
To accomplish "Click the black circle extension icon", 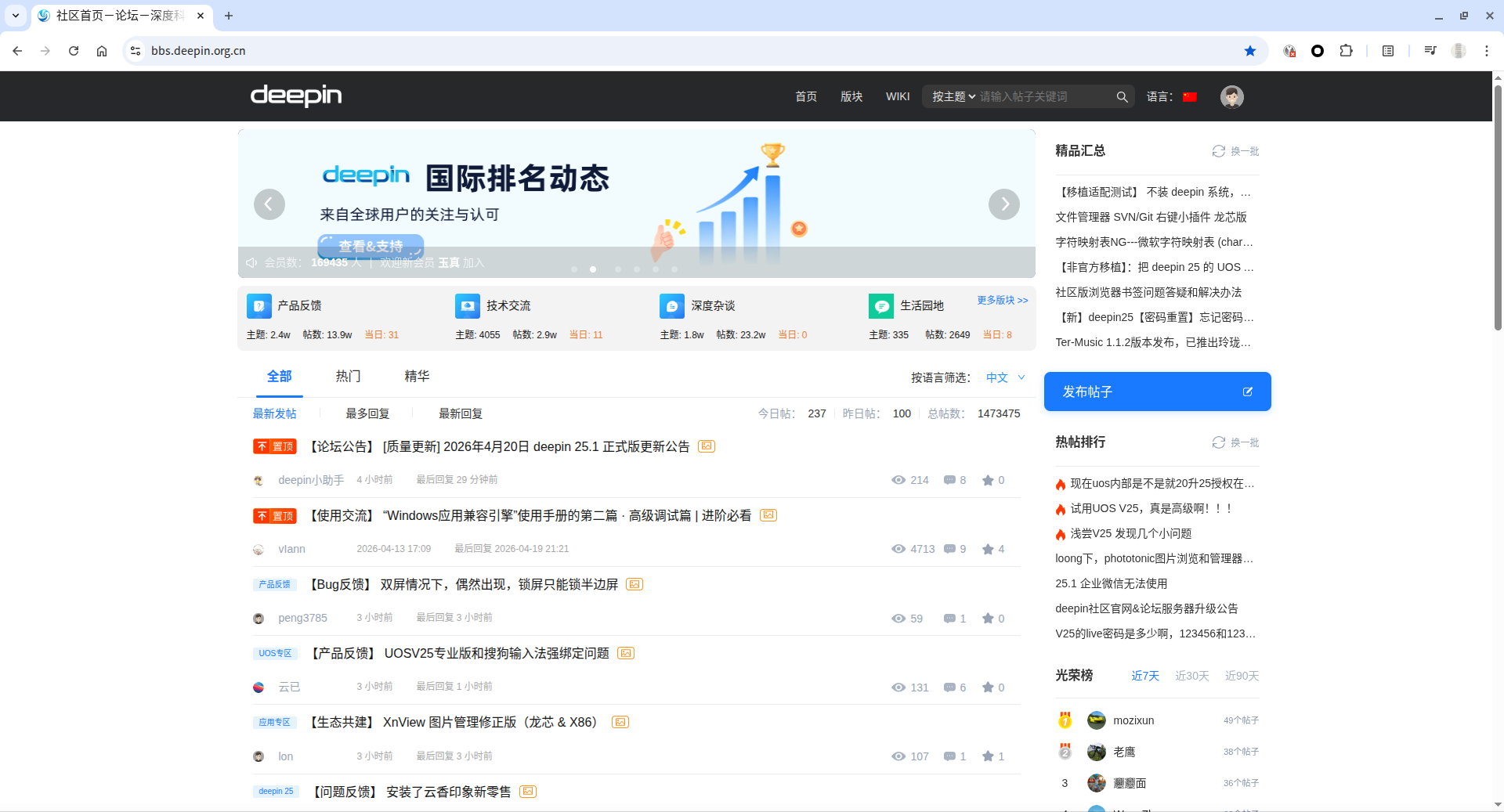I will (x=1318, y=51).
